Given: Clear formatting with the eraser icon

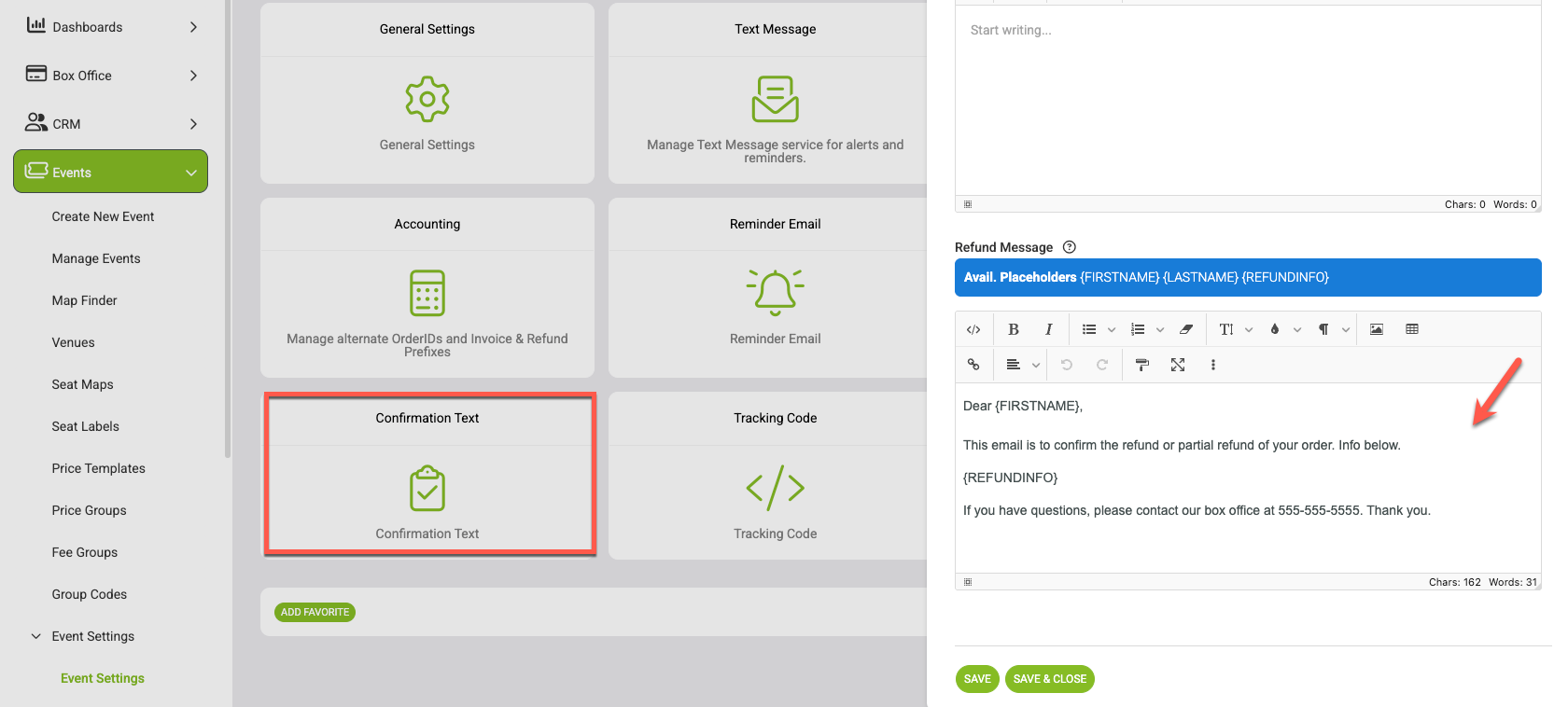Looking at the screenshot, I should [1186, 329].
